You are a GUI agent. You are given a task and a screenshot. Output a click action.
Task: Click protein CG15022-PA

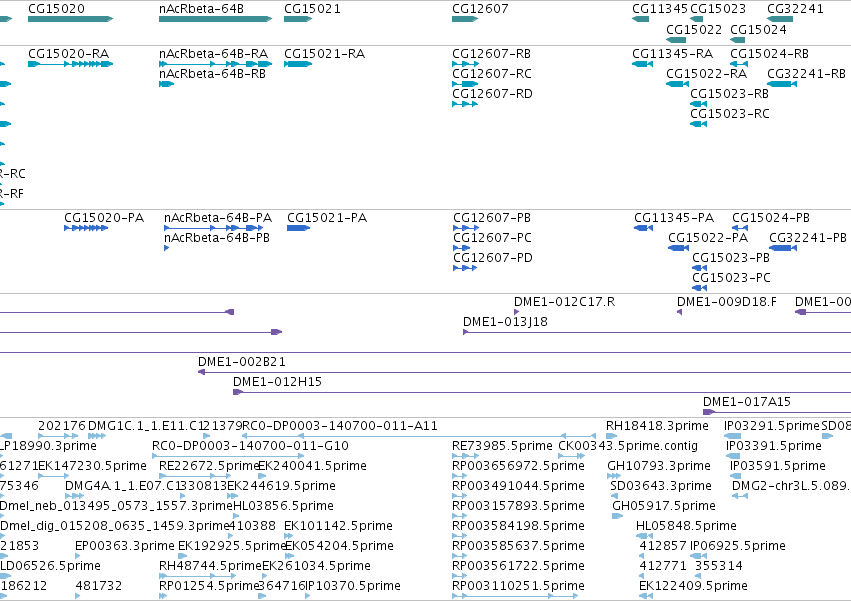[x=678, y=248]
